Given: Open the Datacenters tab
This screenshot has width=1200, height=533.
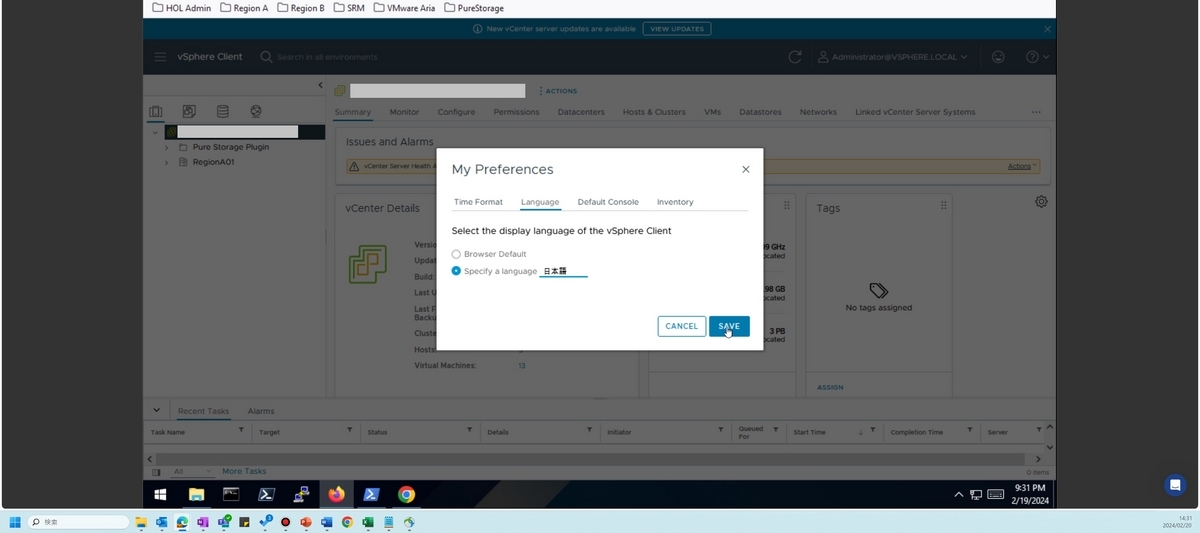Looking at the screenshot, I should click(581, 112).
